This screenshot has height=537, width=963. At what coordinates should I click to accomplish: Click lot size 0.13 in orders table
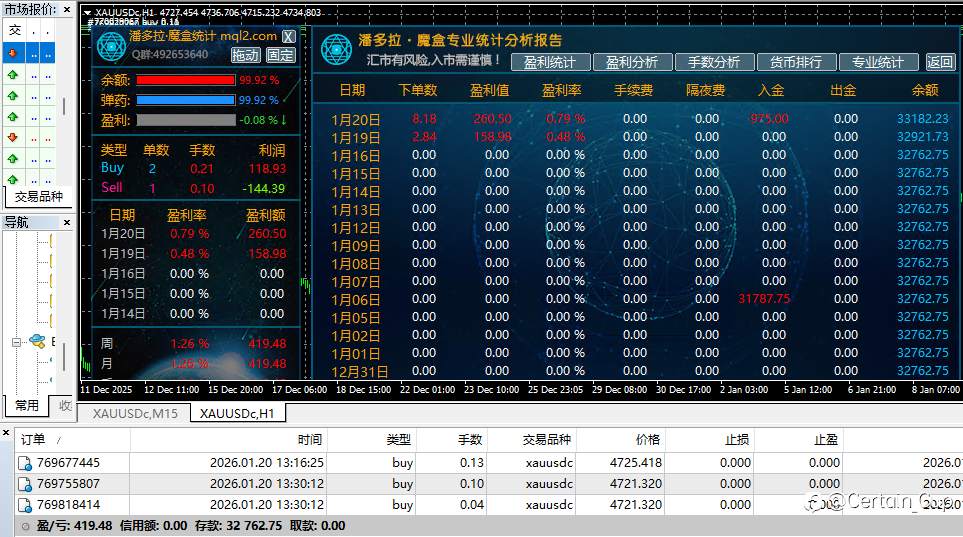(472, 463)
